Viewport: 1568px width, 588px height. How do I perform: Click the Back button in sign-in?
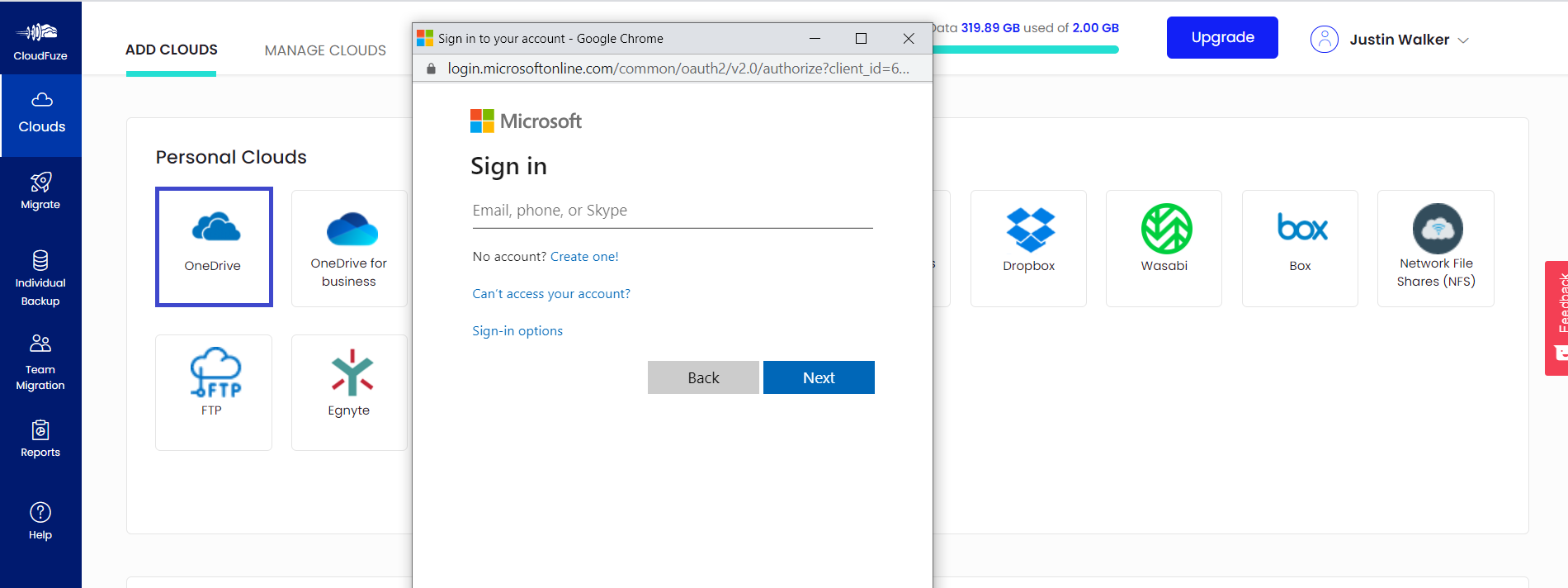coord(703,377)
